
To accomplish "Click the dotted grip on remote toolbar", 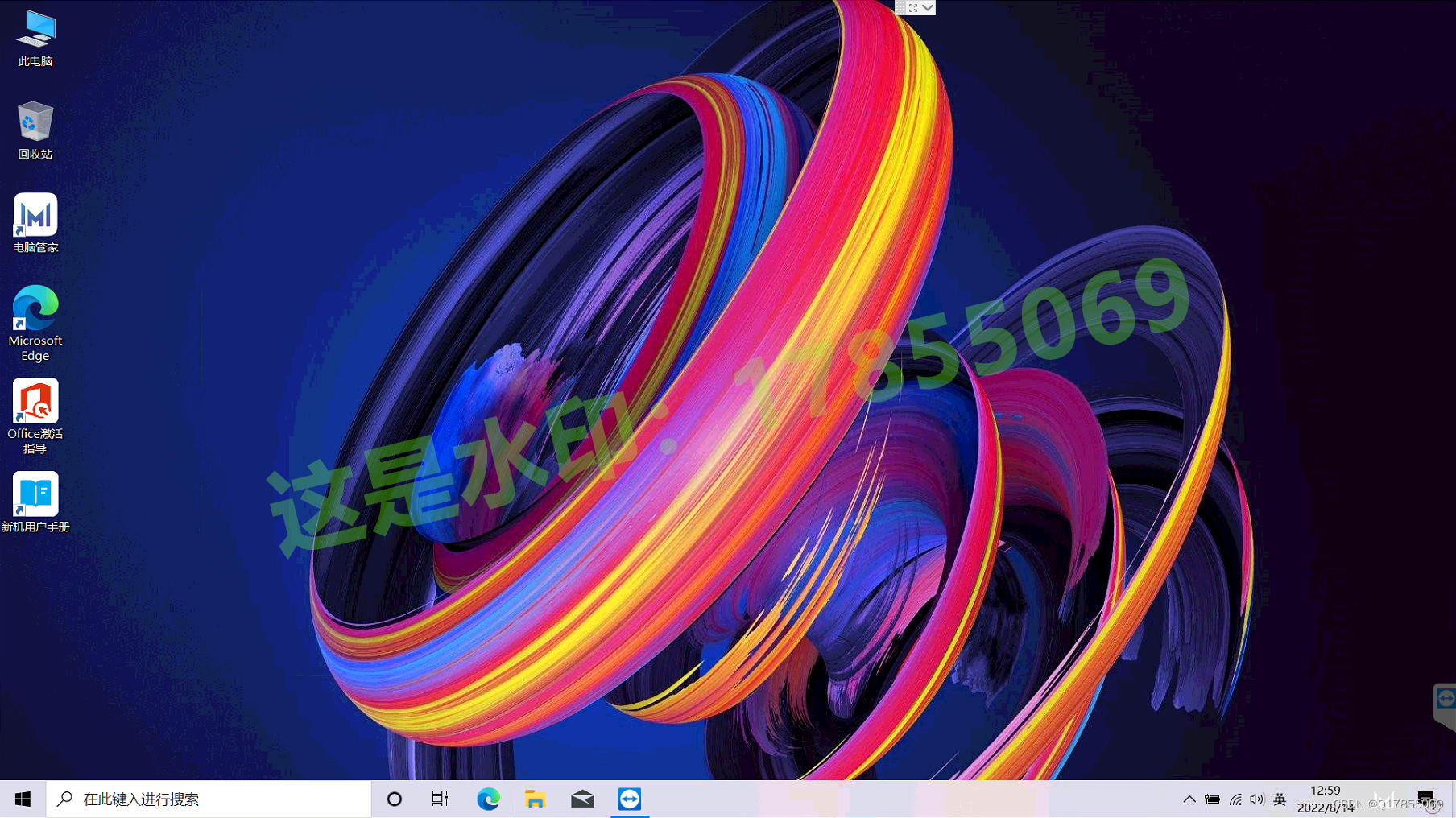I will pos(900,7).
